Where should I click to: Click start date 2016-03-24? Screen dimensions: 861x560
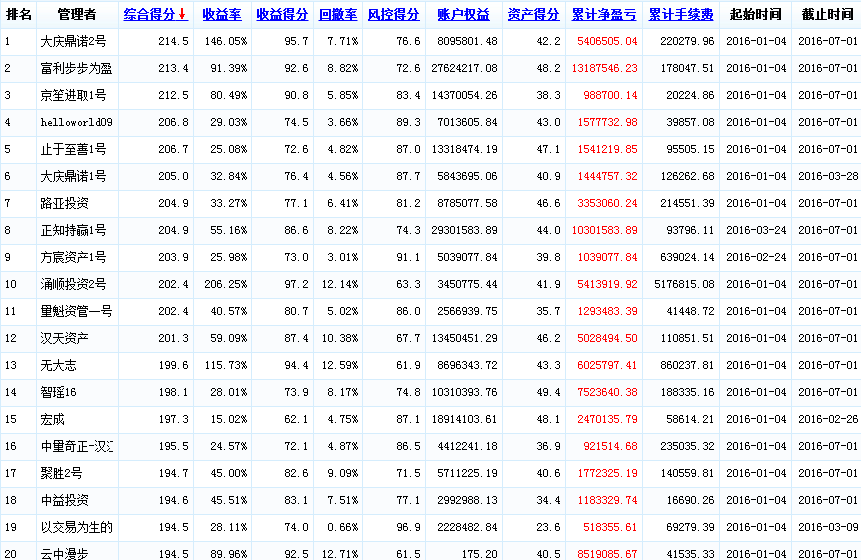point(756,230)
